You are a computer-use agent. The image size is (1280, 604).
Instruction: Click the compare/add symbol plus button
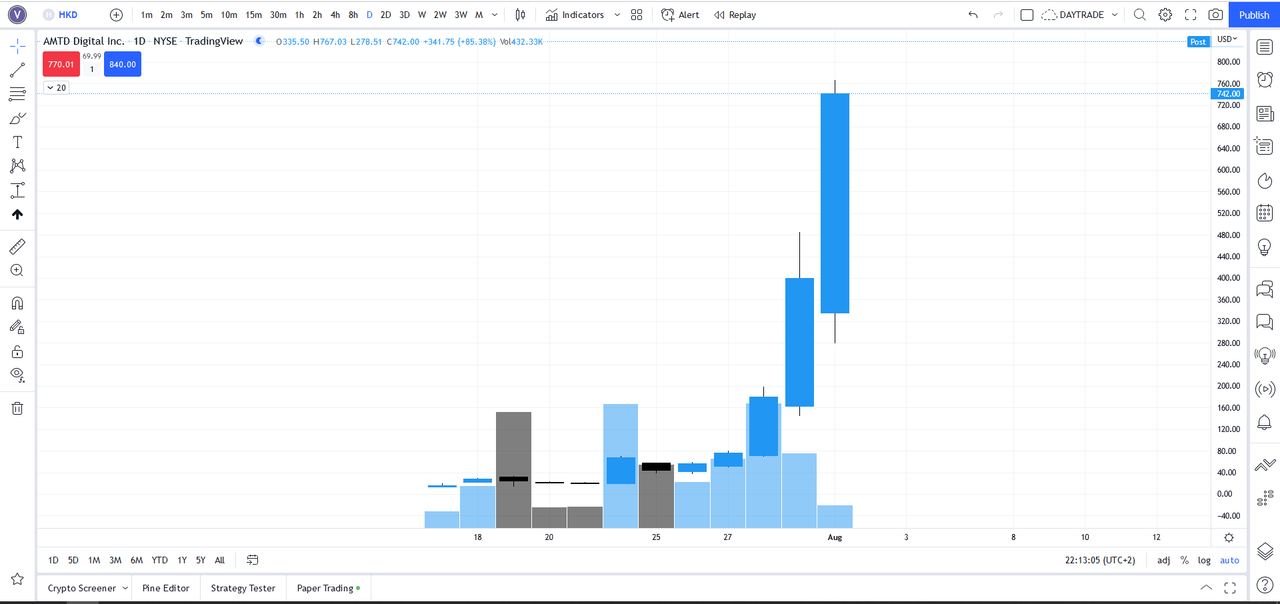tap(116, 15)
